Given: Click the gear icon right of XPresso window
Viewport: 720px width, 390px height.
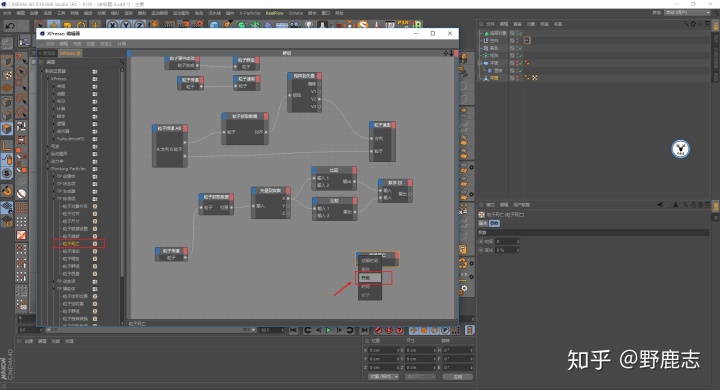Looking at the screenshot, I should click(464, 288).
